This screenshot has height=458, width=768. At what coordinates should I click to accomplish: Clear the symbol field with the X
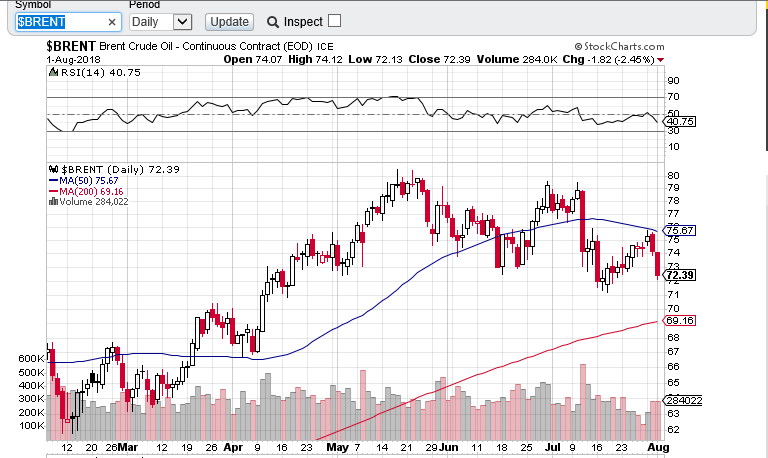click(x=112, y=22)
